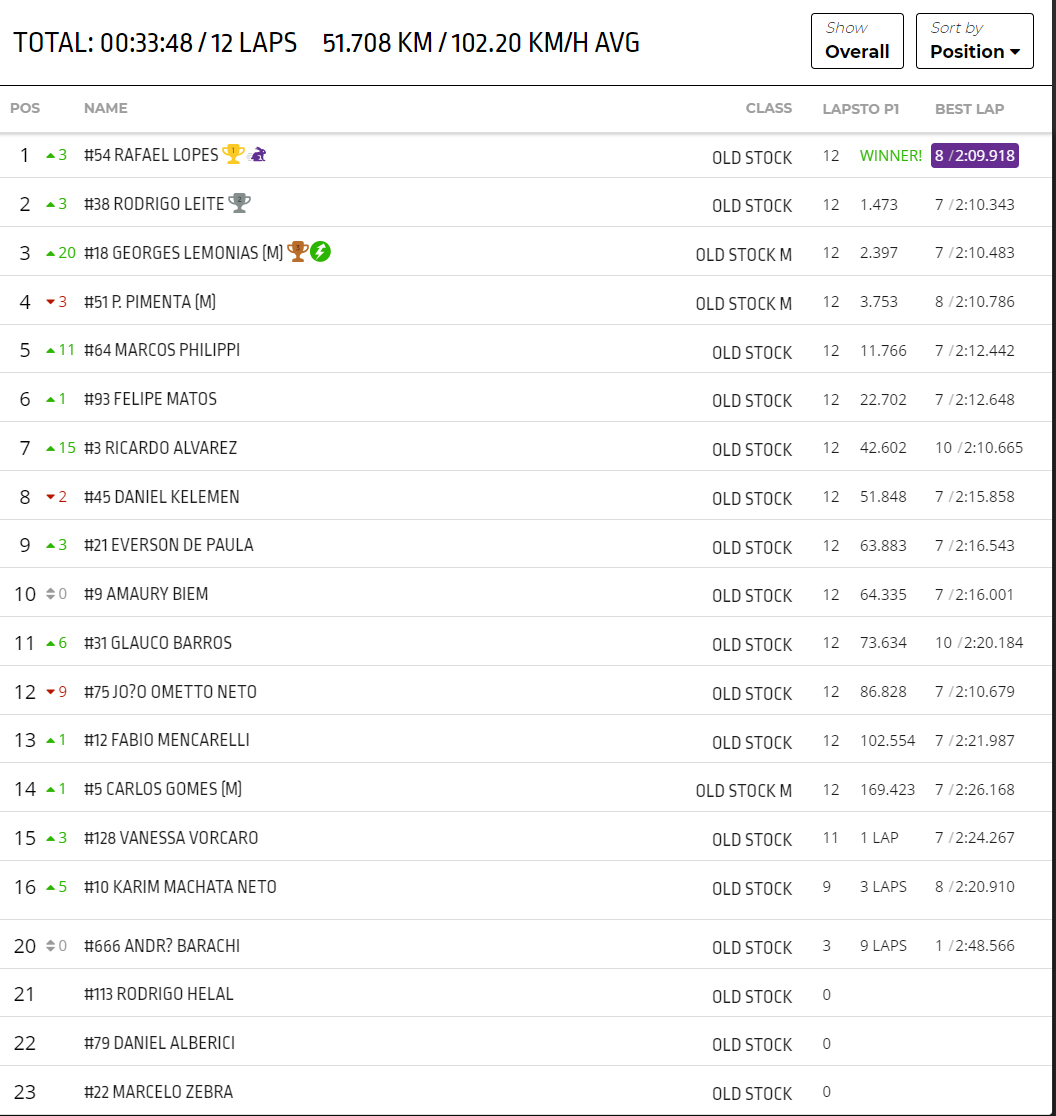Click the green up arrow for Ricardo Alvarez
This screenshot has height=1116, width=1056.
tap(51, 448)
